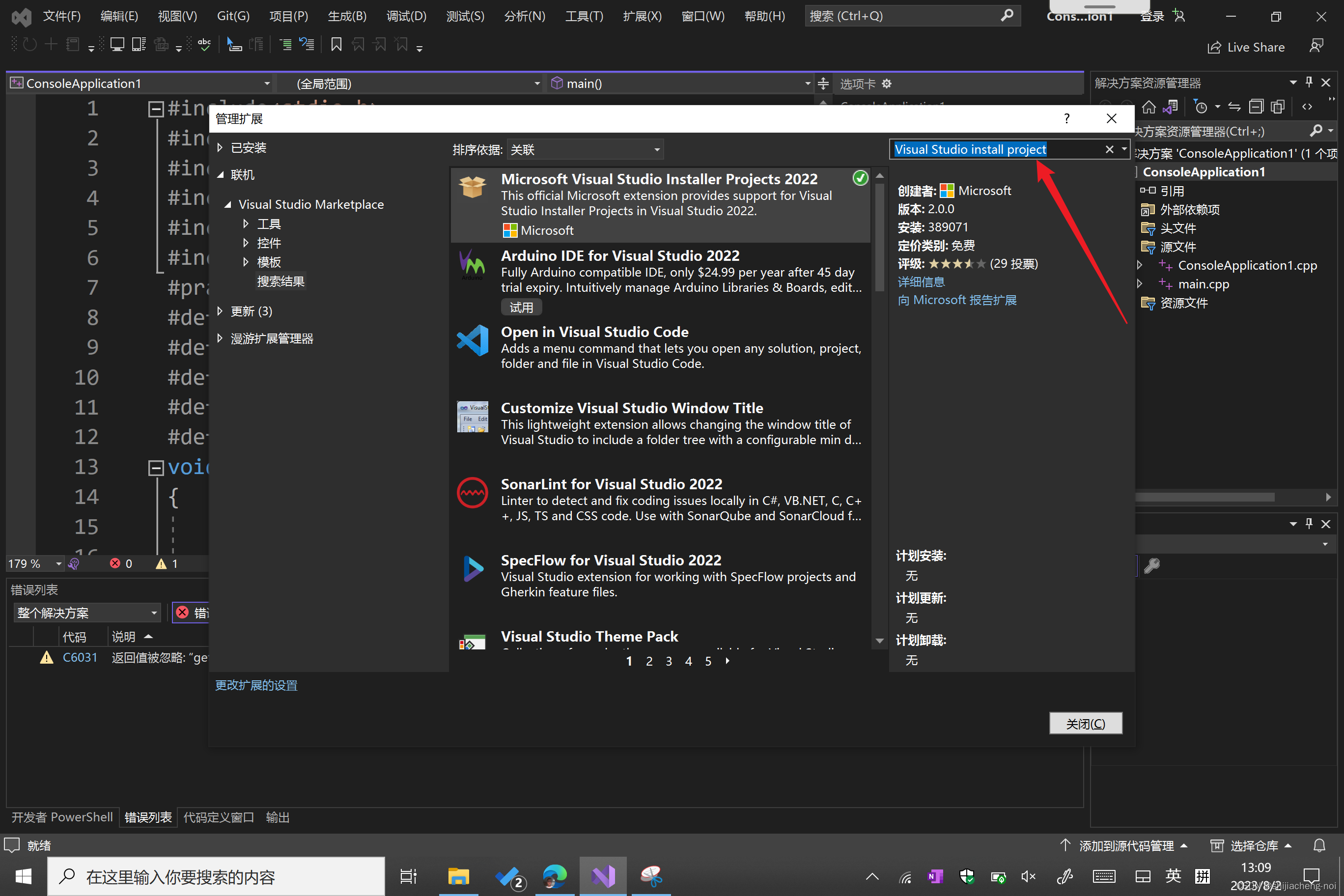Expand the 已安装 category

220,148
